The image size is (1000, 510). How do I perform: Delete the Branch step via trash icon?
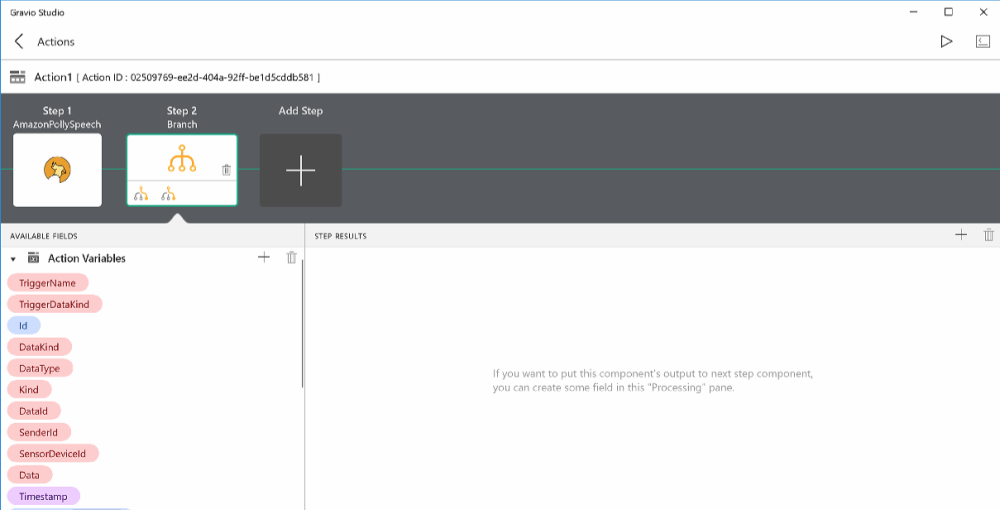(x=226, y=170)
